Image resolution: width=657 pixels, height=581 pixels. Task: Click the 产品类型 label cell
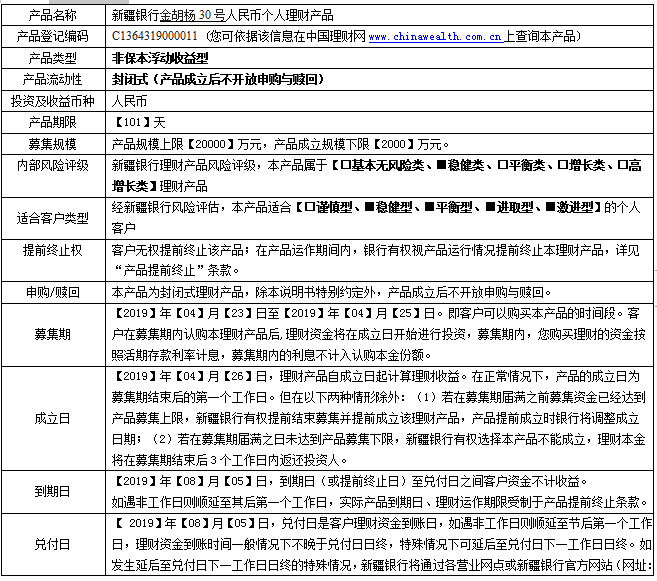pos(53,58)
